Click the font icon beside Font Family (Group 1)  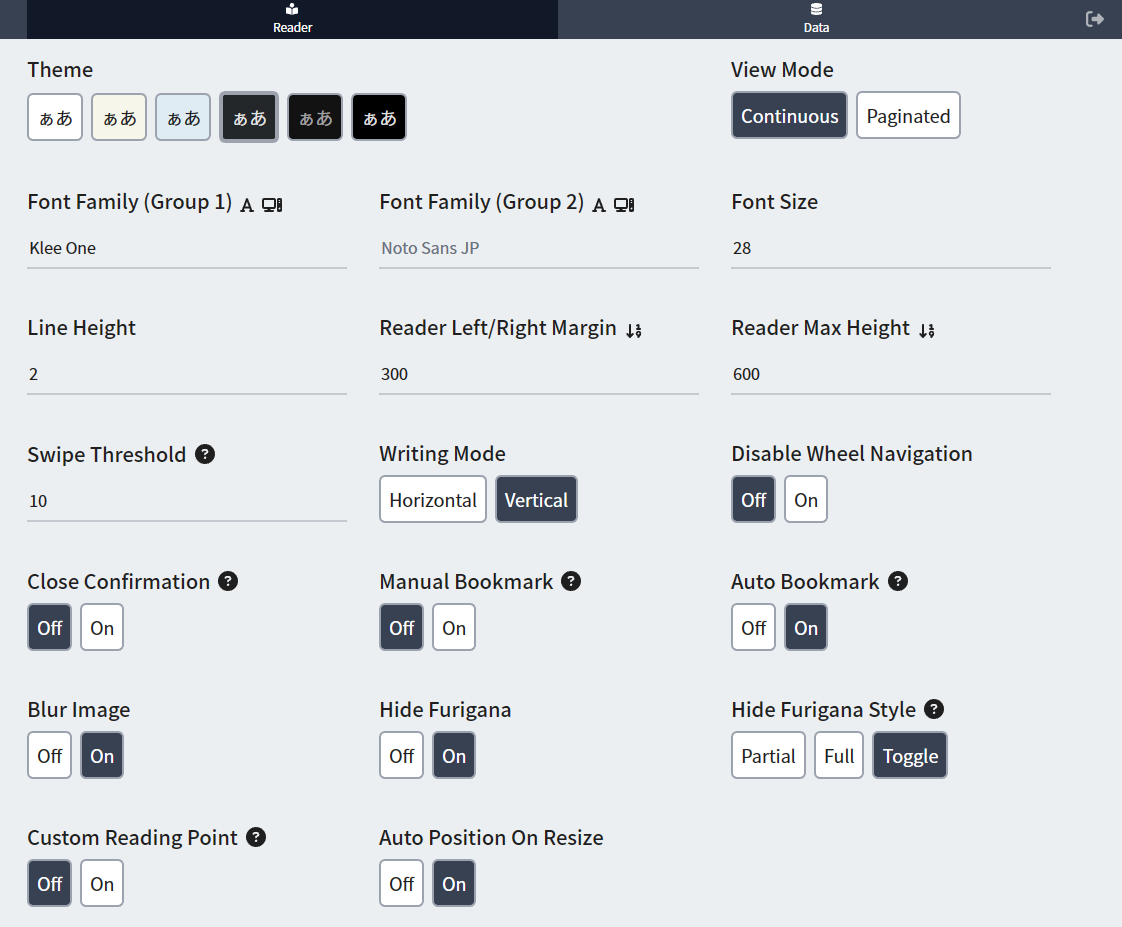click(x=247, y=204)
